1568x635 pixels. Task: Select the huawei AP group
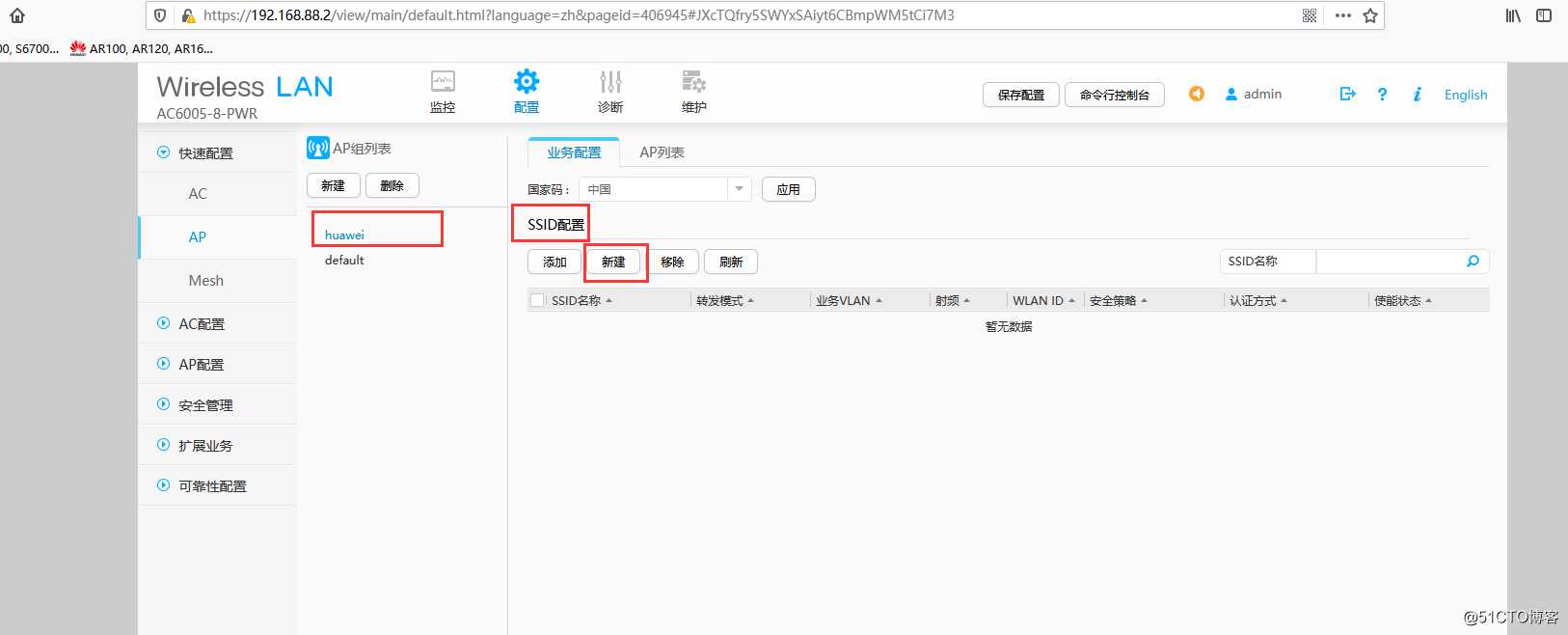pos(344,235)
